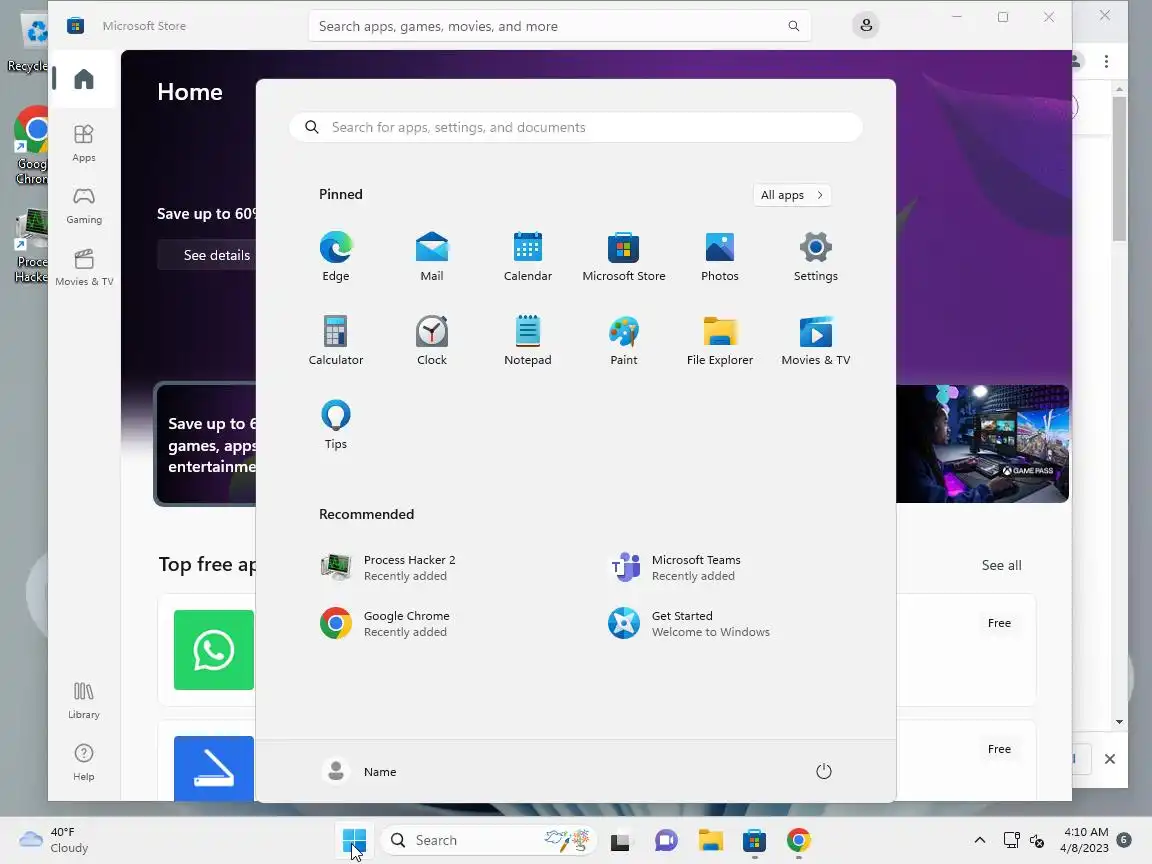
Task: Click the Store search magnifier icon
Action: click(x=793, y=26)
